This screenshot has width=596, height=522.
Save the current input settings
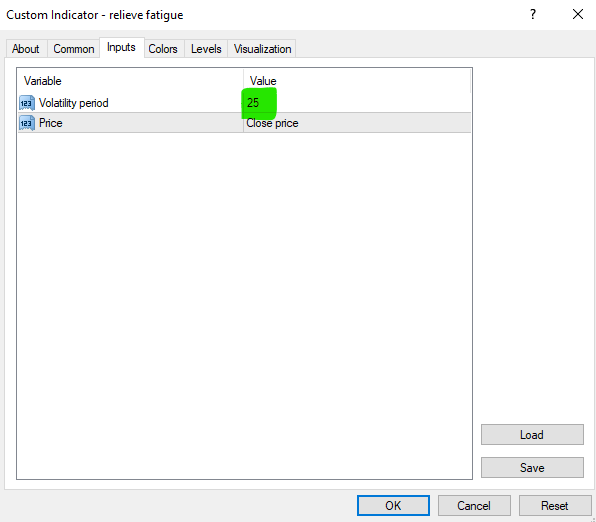[x=532, y=468]
